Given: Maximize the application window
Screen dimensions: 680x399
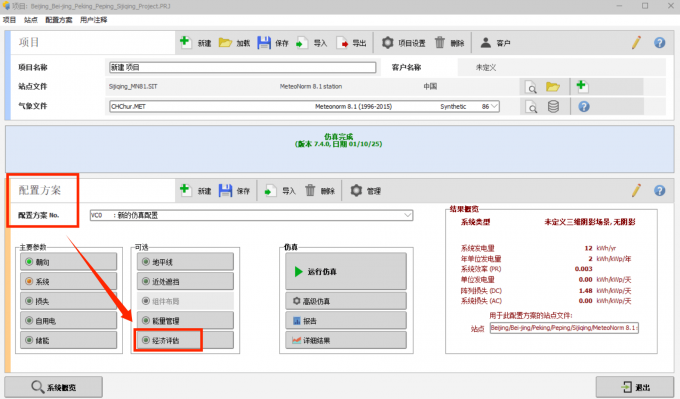Looking at the screenshot, I should tap(645, 6).
